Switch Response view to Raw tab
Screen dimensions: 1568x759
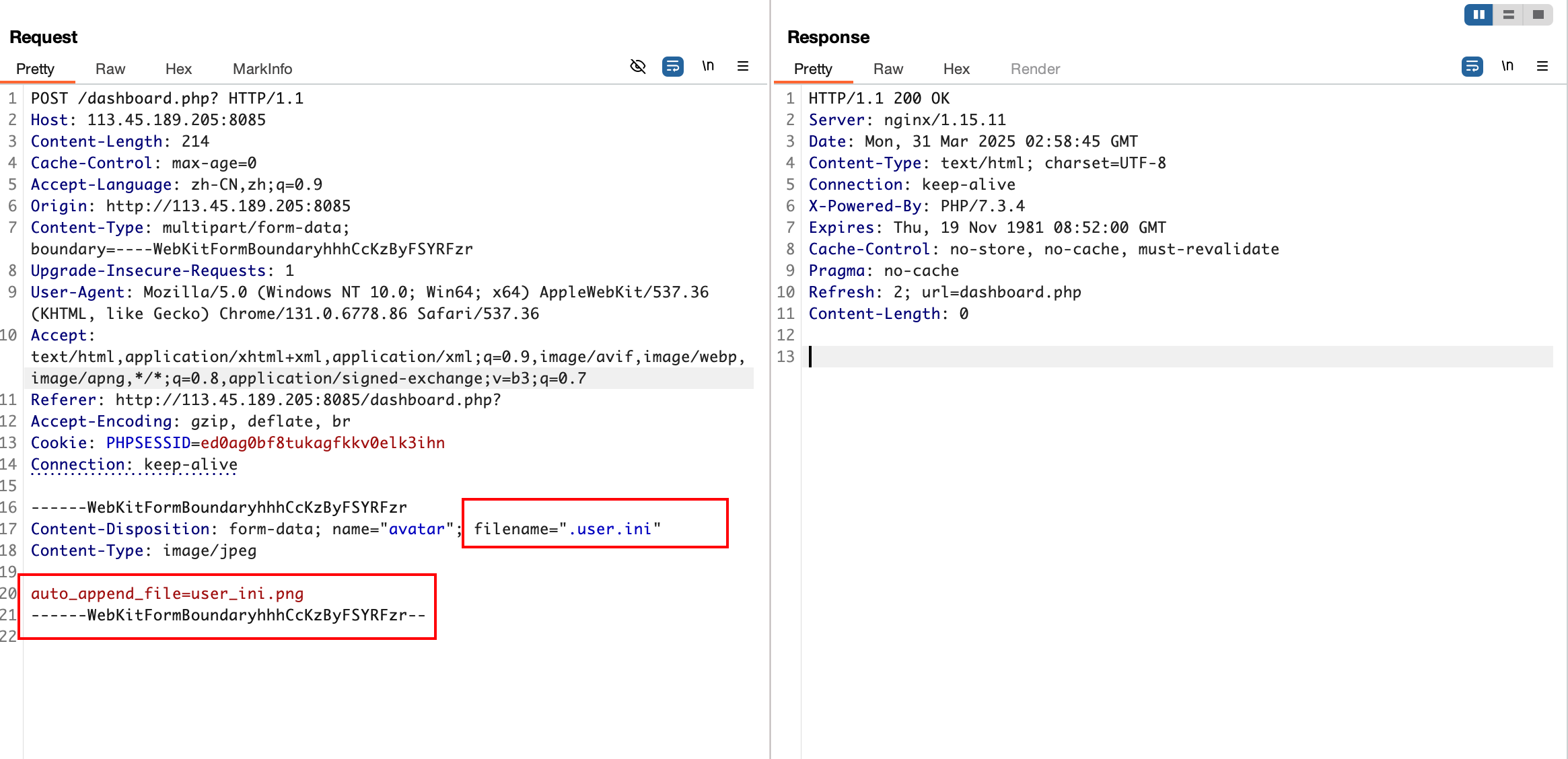[888, 69]
